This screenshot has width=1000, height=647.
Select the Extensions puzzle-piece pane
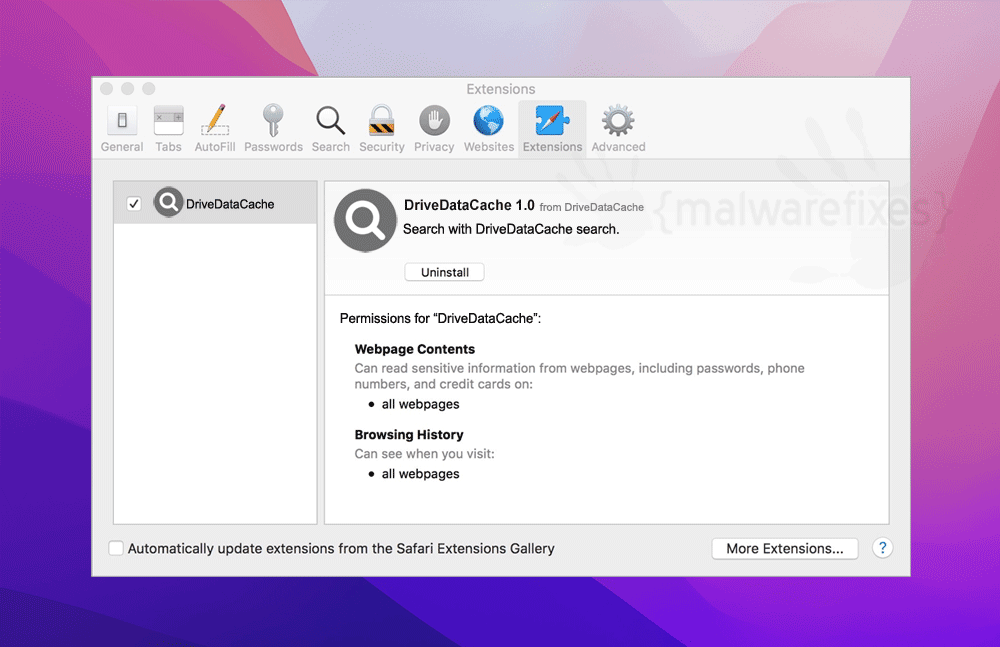point(552,129)
